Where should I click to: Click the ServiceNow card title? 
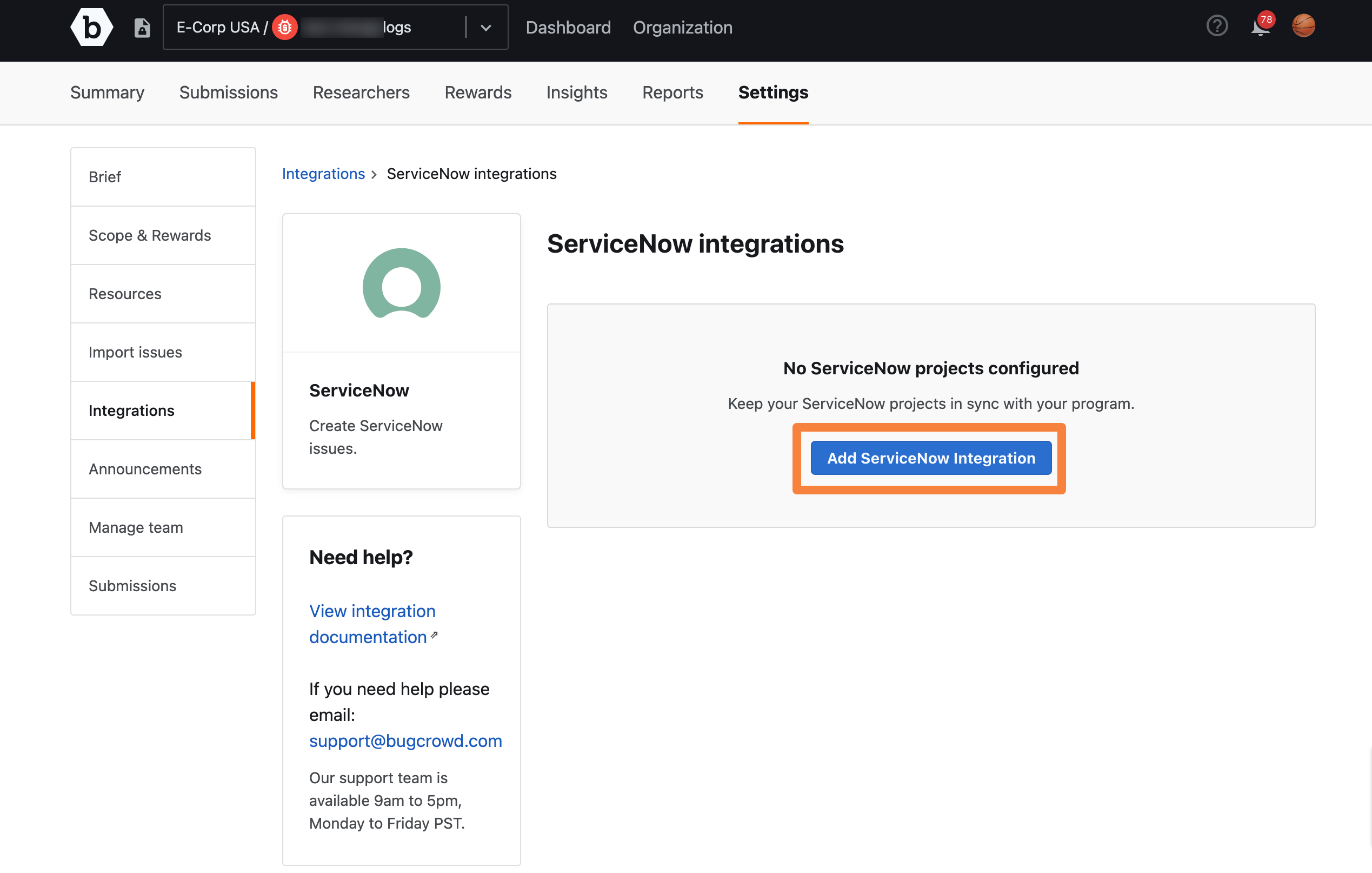tap(359, 391)
